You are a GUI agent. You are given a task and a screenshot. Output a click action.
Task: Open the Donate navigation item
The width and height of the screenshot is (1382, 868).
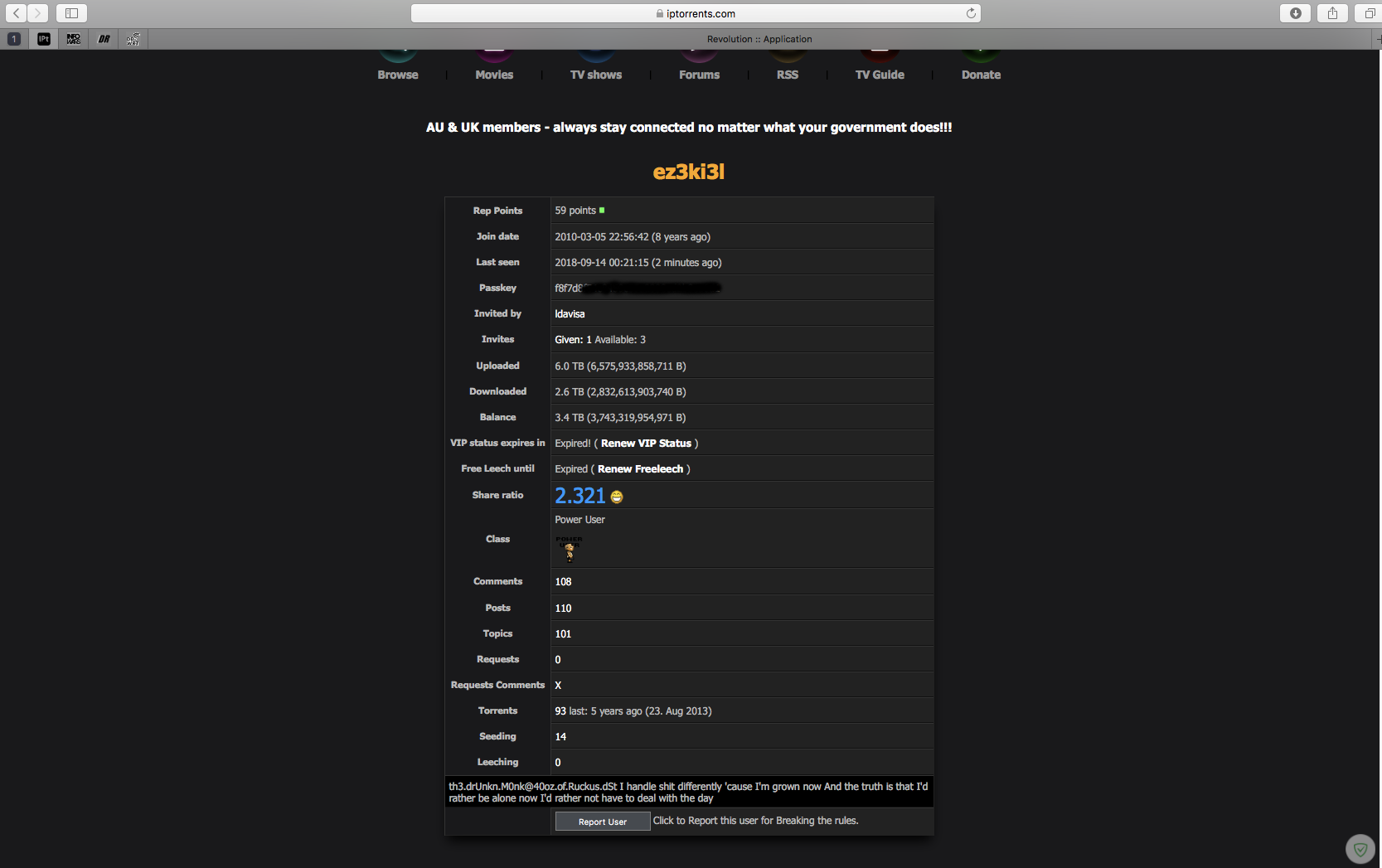coord(981,75)
